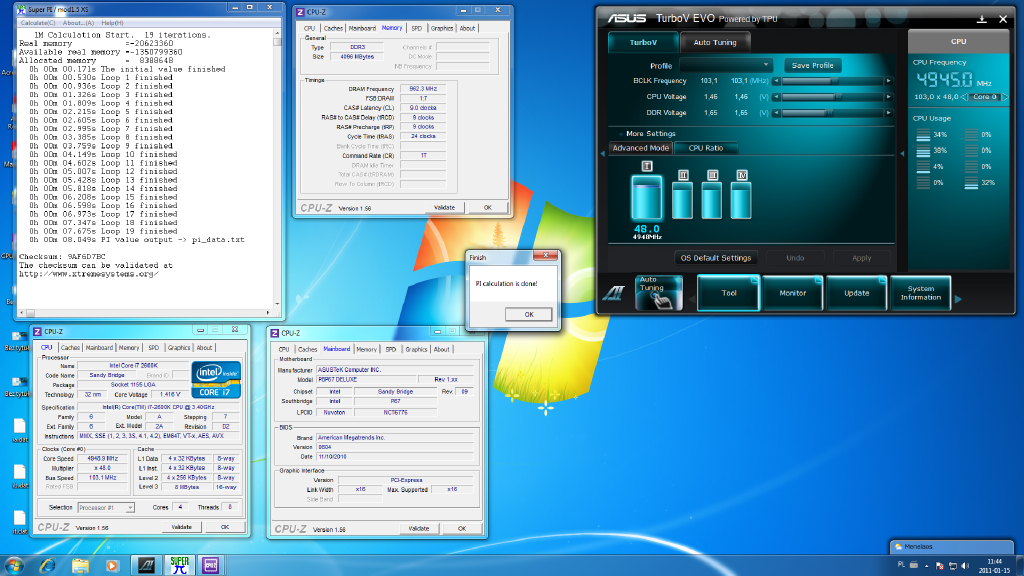This screenshot has height=576, width=1024.
Task: Show the previous core with the Core 0 left arrow
Action: click(x=965, y=97)
